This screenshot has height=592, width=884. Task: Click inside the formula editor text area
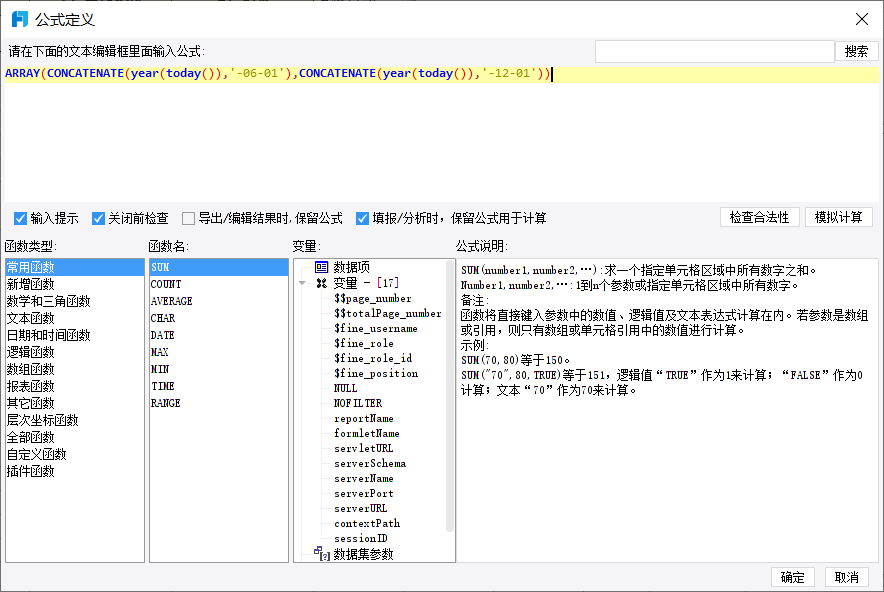441,134
